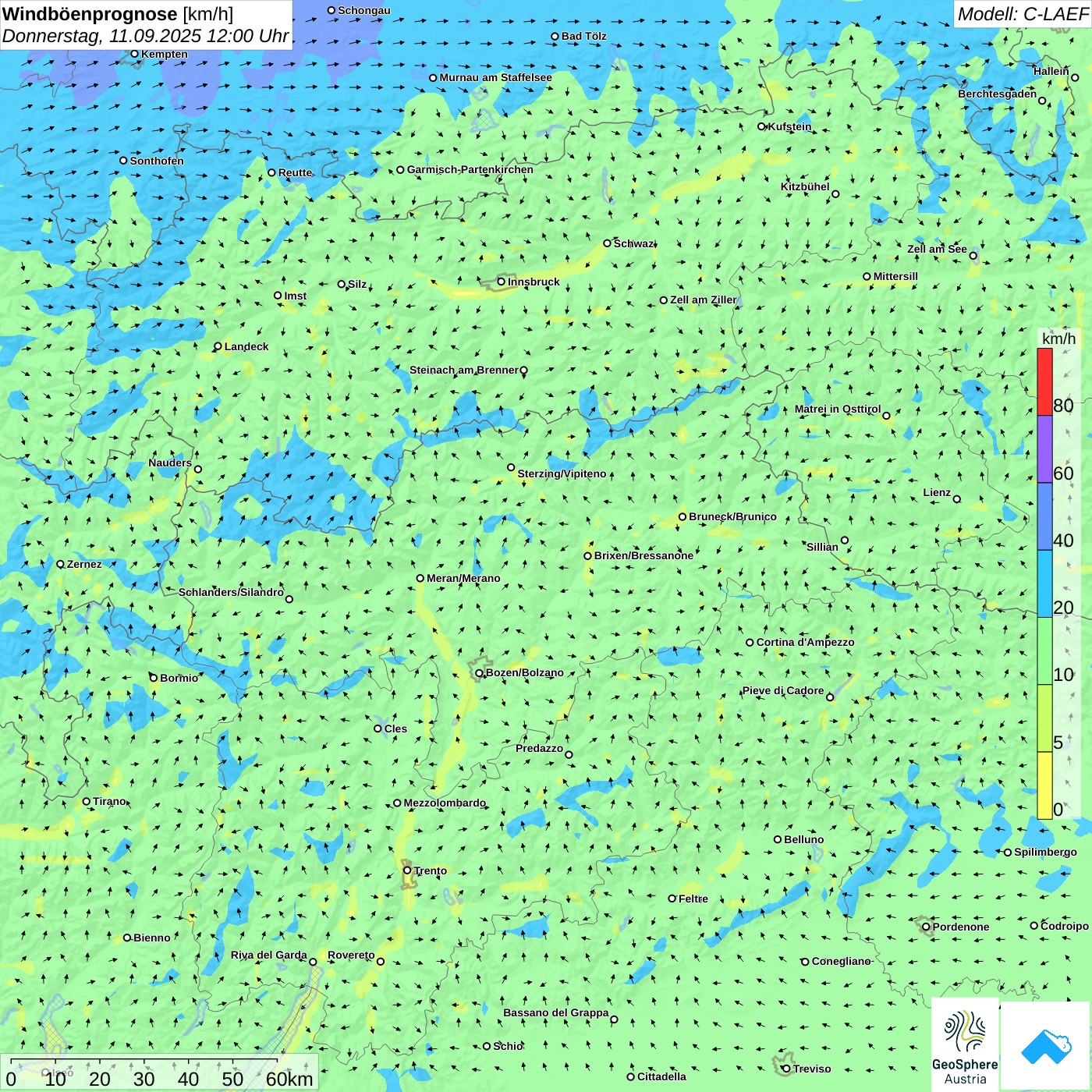The image size is (1092, 1092).
Task: Click the Cittadella label
Action: pos(661,1076)
